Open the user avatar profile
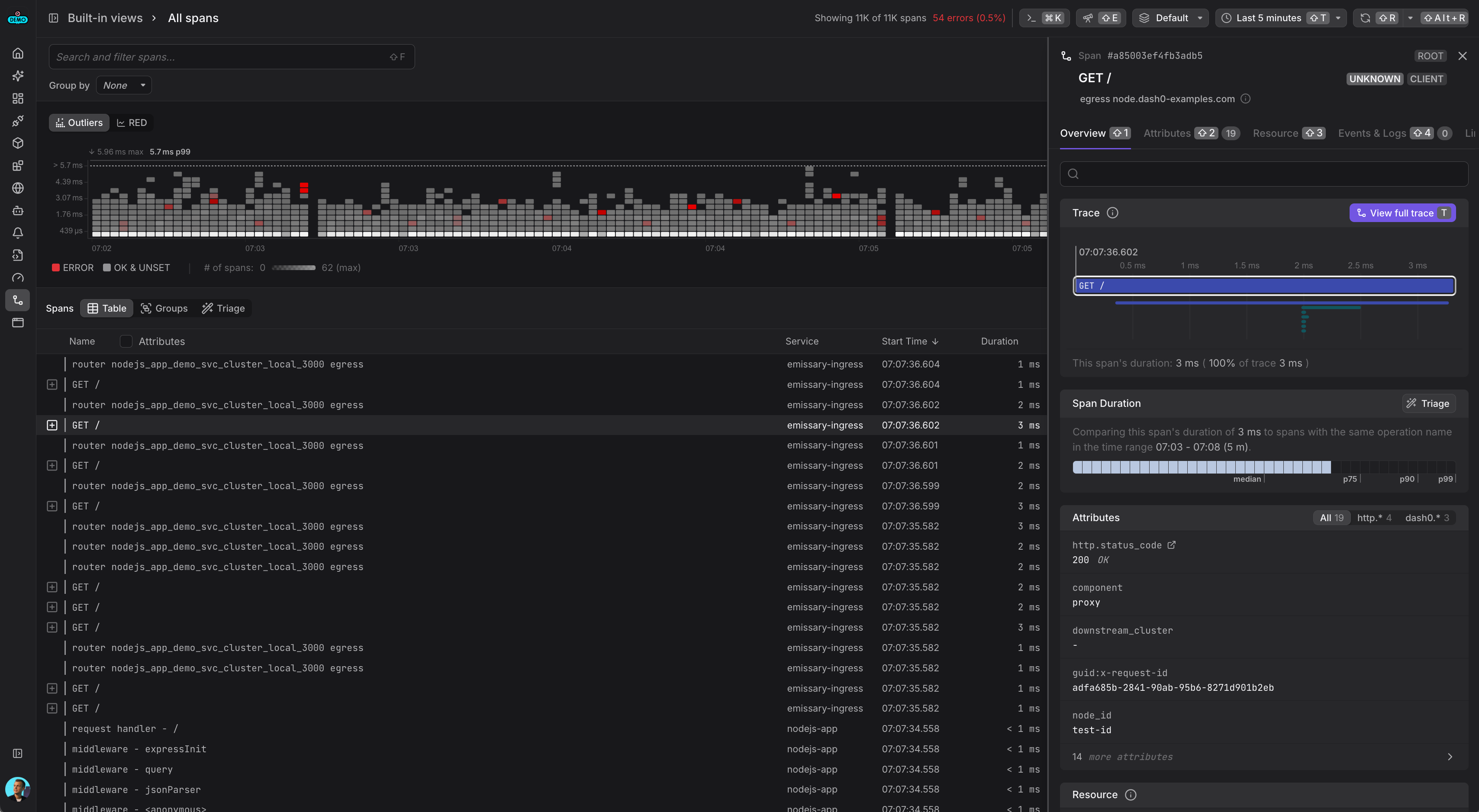Image resolution: width=1479 pixels, height=812 pixels. [18, 789]
